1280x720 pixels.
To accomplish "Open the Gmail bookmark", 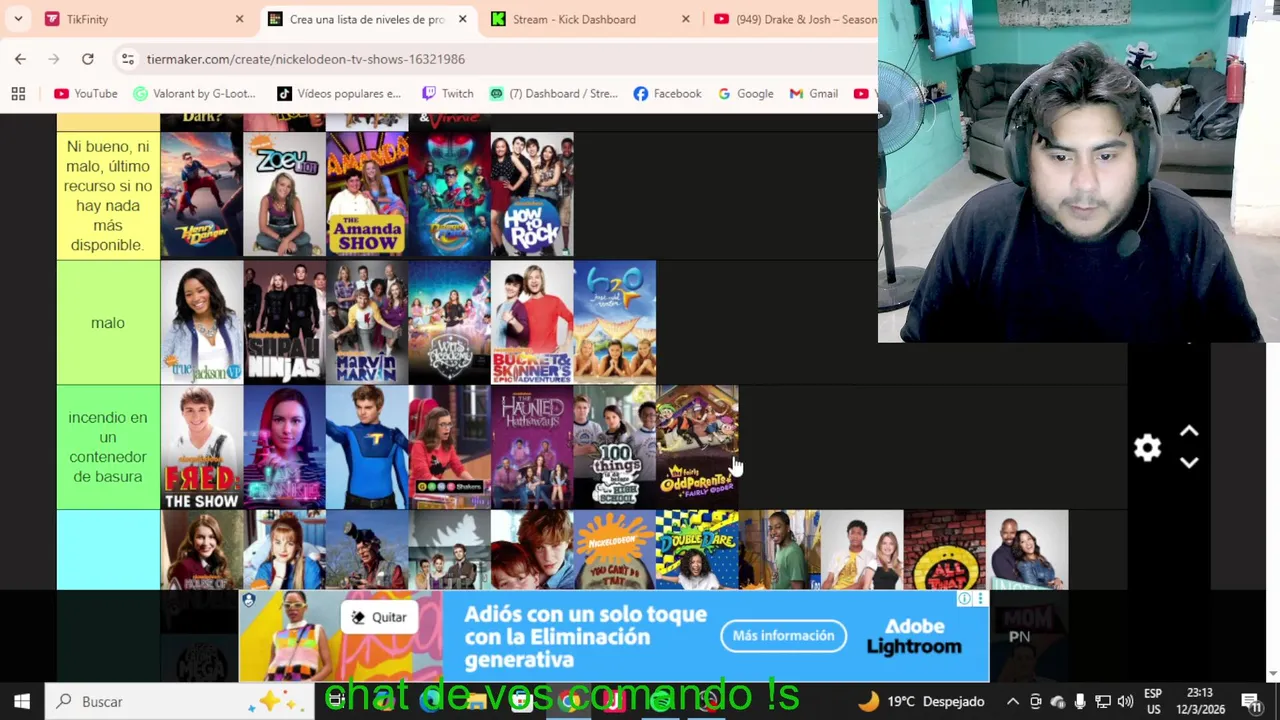I will 814,93.
